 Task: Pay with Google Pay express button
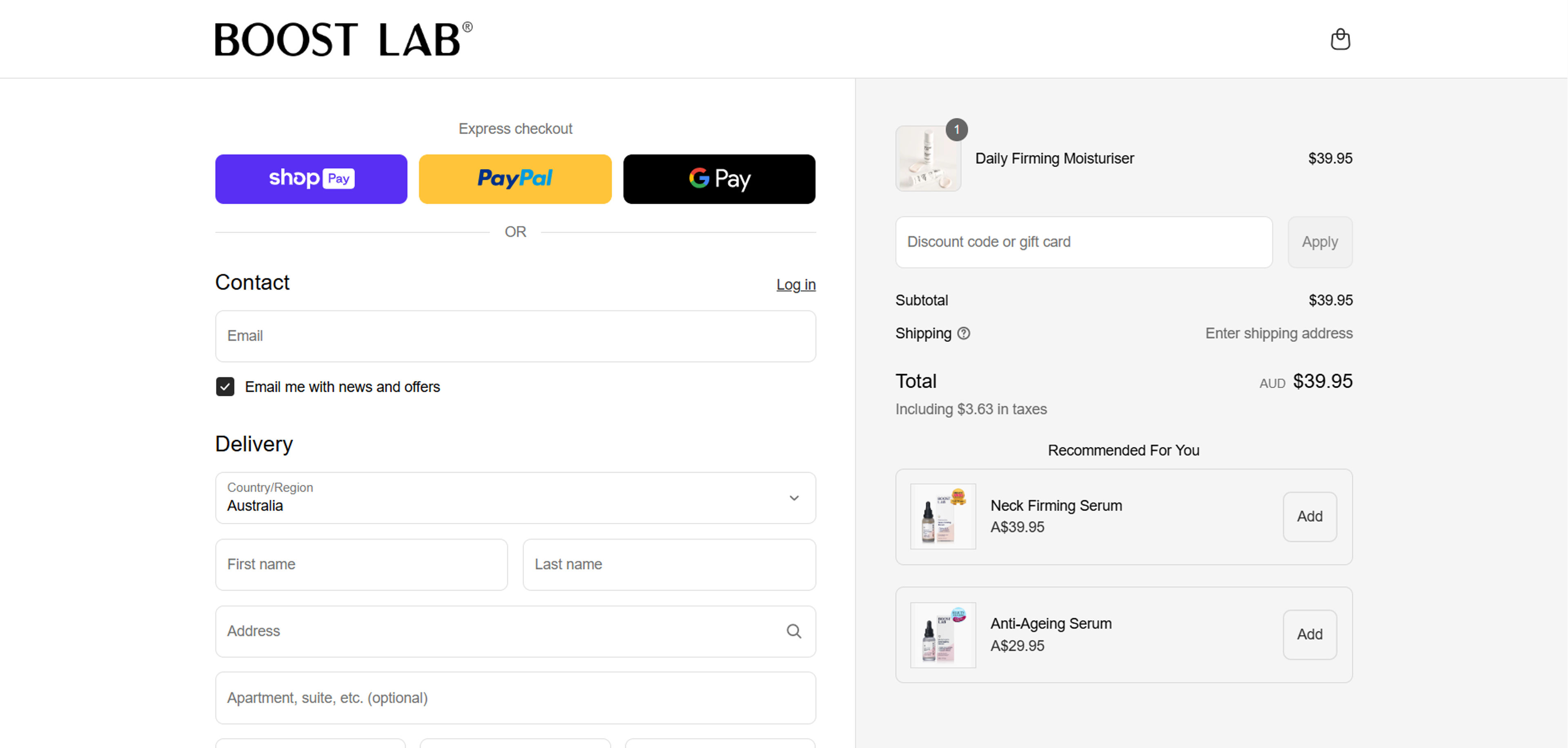coord(719,179)
